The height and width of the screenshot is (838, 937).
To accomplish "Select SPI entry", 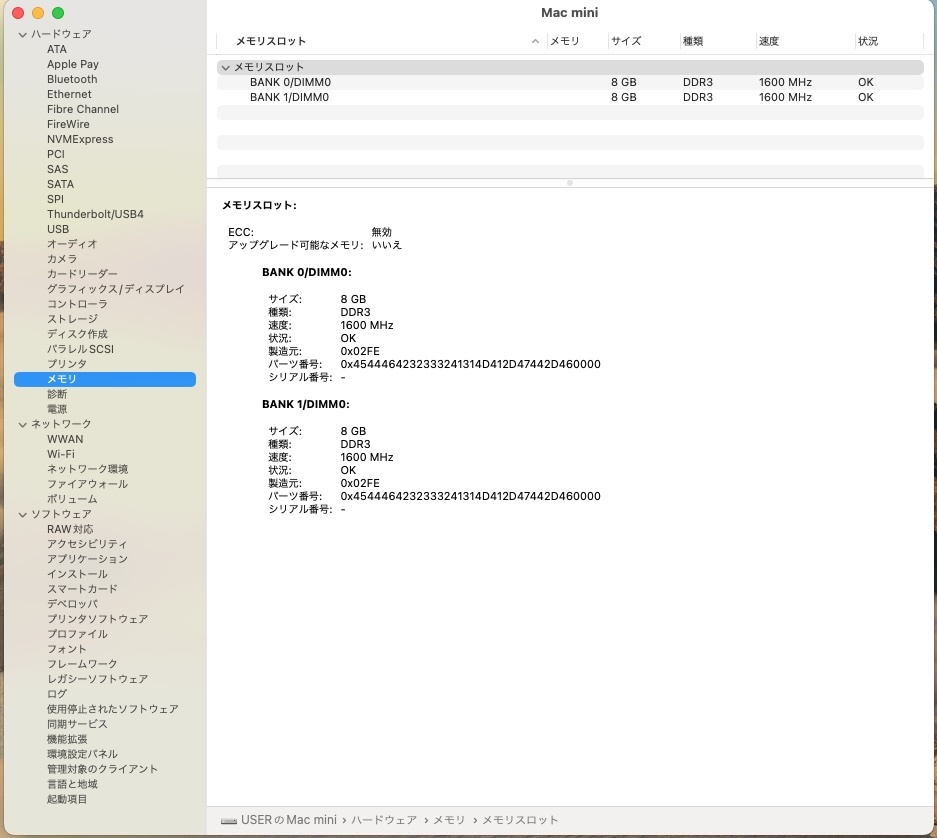I will coord(55,199).
